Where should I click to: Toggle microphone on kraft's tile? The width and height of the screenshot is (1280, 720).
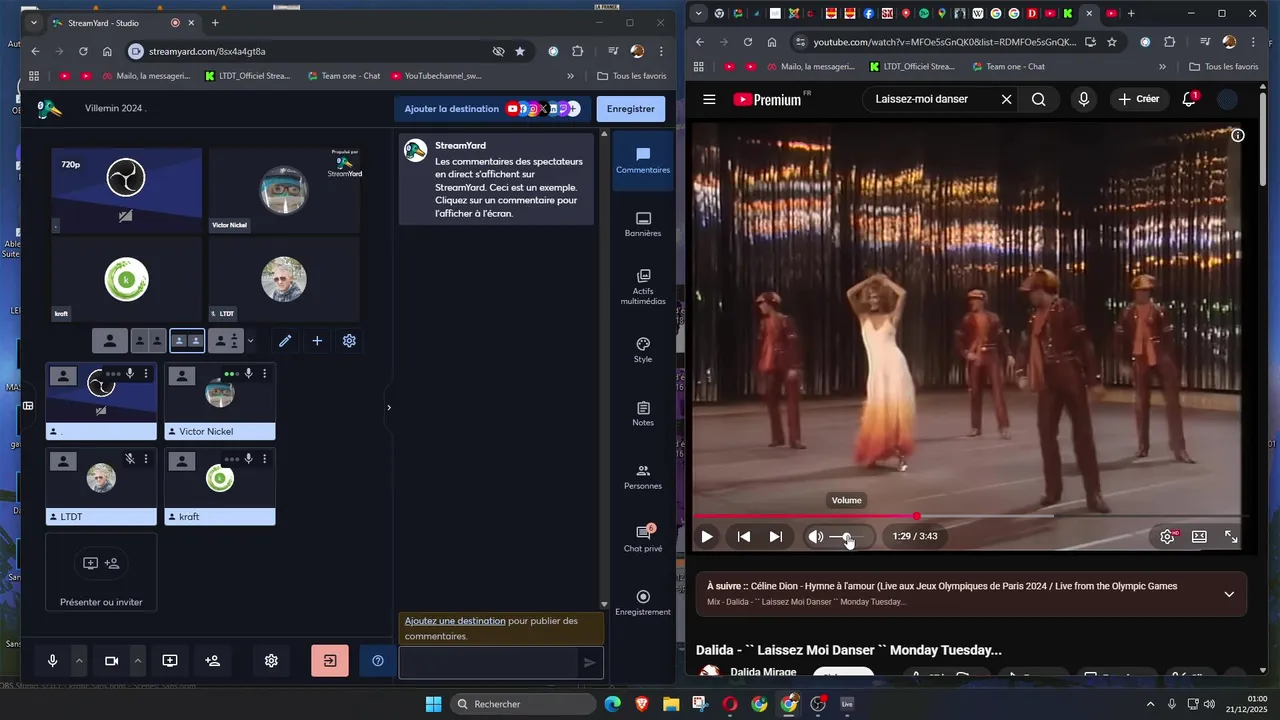[x=248, y=459]
